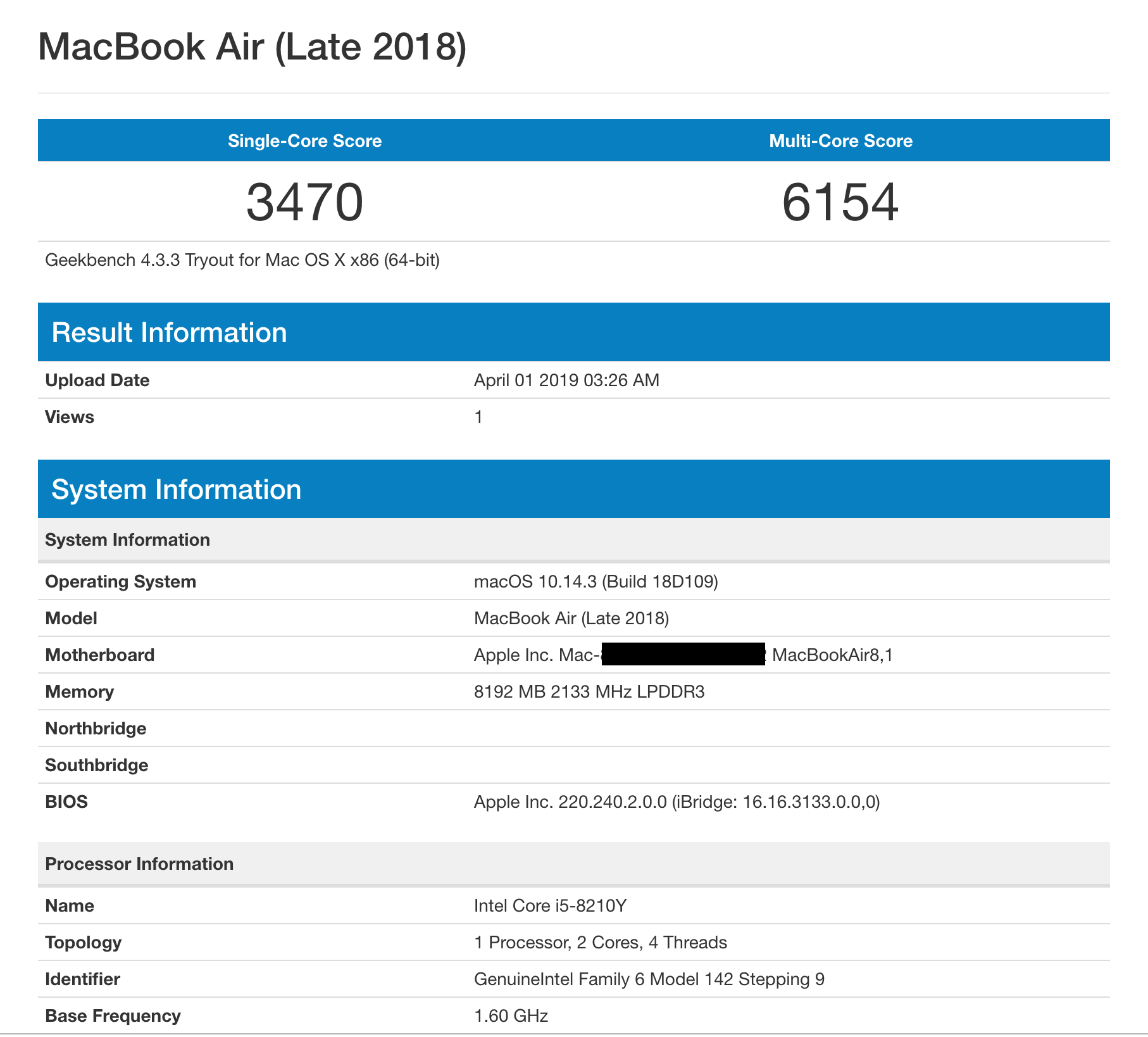Select the date April 01 2019 03:26 AM
The height and width of the screenshot is (1037, 1148).
(x=566, y=380)
